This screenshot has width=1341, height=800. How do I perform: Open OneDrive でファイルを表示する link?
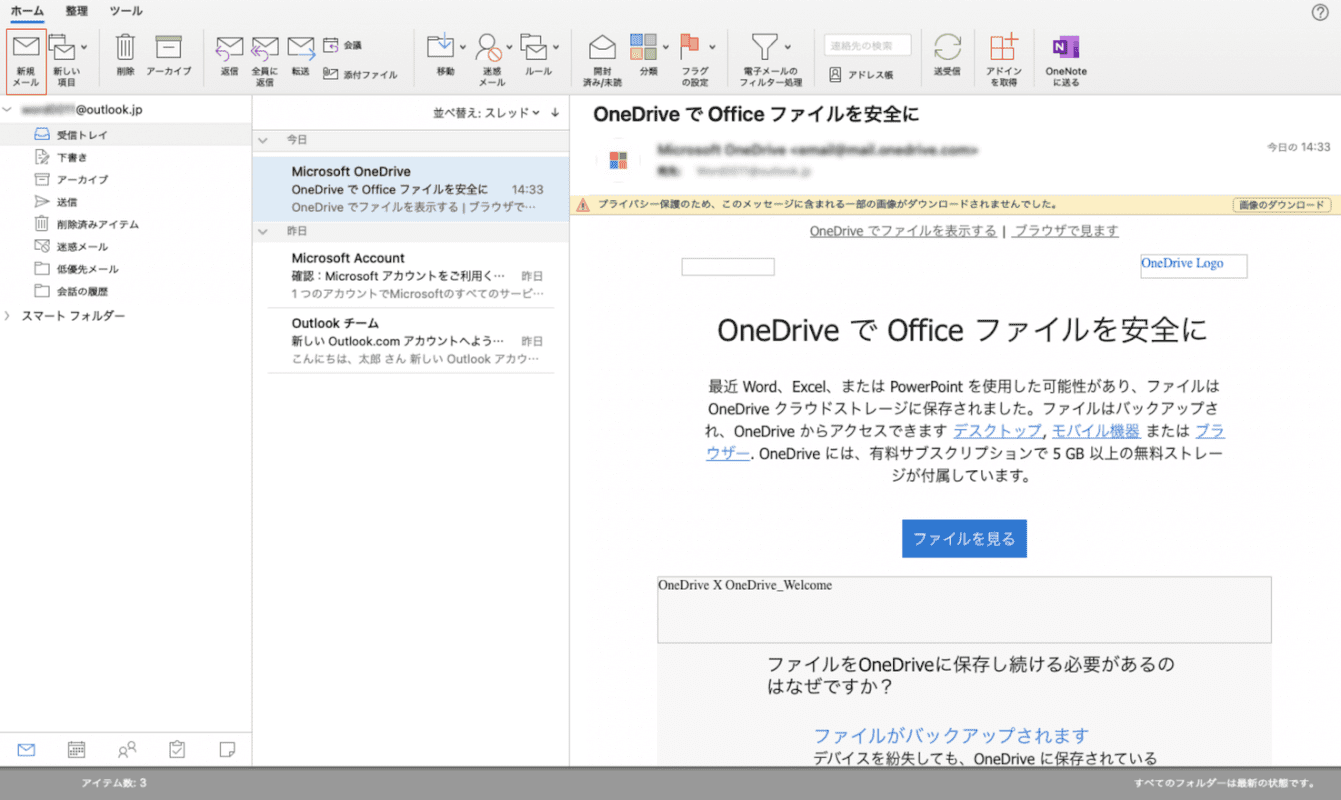pyautogui.click(x=903, y=231)
